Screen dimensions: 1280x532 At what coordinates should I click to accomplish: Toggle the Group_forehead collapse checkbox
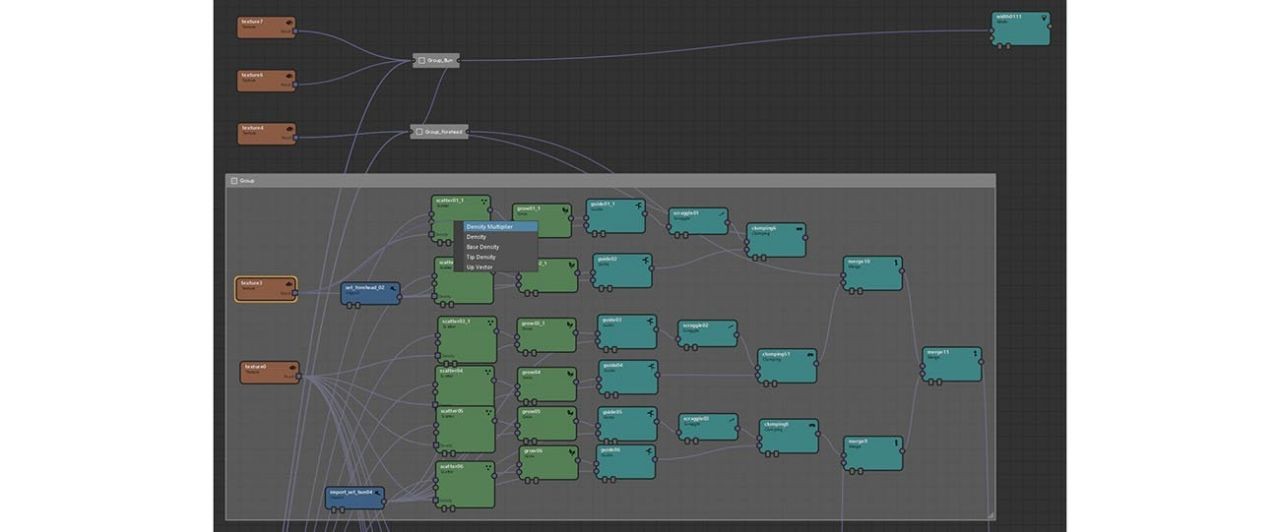click(x=419, y=132)
